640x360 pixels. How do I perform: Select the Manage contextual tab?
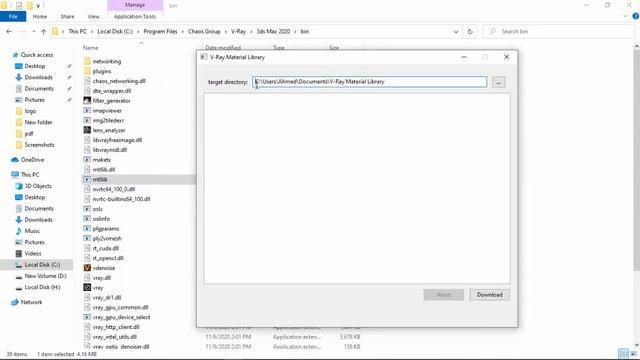135,5
